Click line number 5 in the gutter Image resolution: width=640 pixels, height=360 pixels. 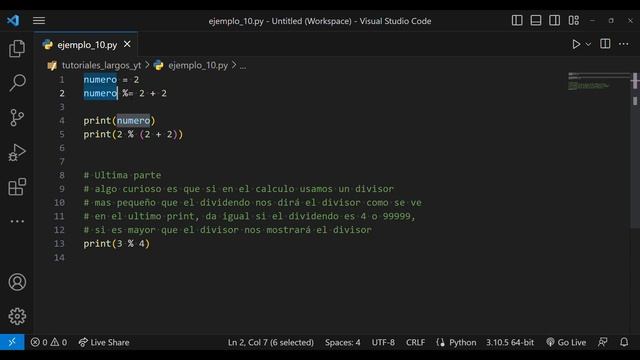point(62,134)
